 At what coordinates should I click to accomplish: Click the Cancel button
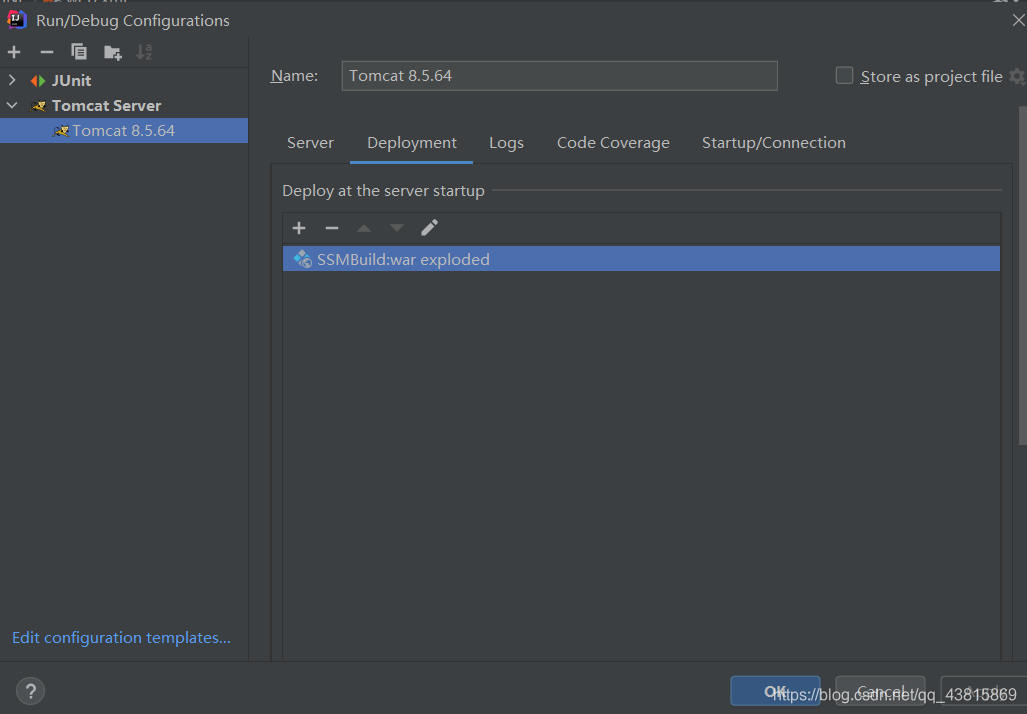point(880,691)
